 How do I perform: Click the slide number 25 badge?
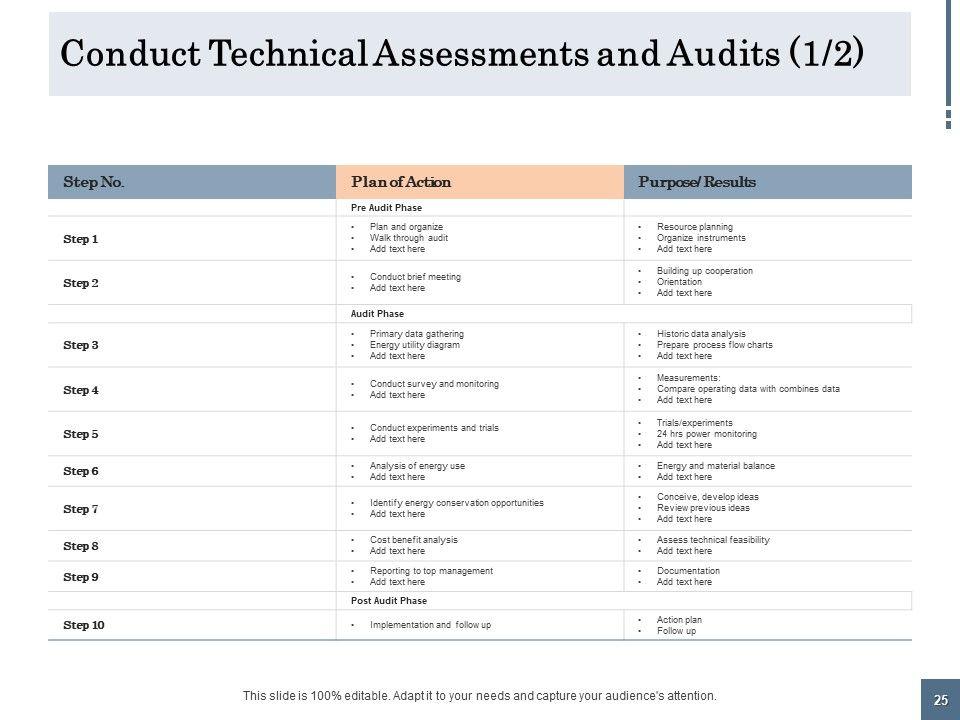[x=940, y=700]
